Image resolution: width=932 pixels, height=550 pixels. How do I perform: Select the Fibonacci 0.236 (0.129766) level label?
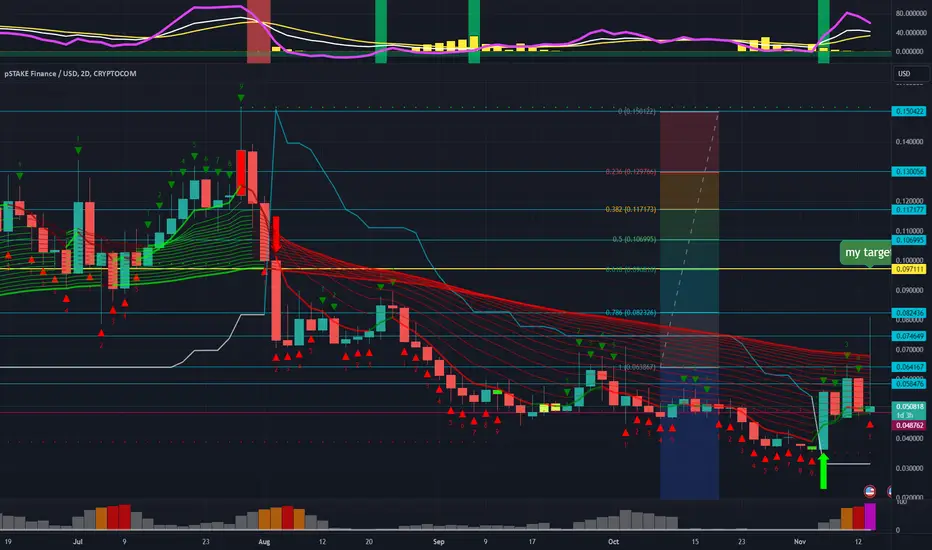point(631,172)
